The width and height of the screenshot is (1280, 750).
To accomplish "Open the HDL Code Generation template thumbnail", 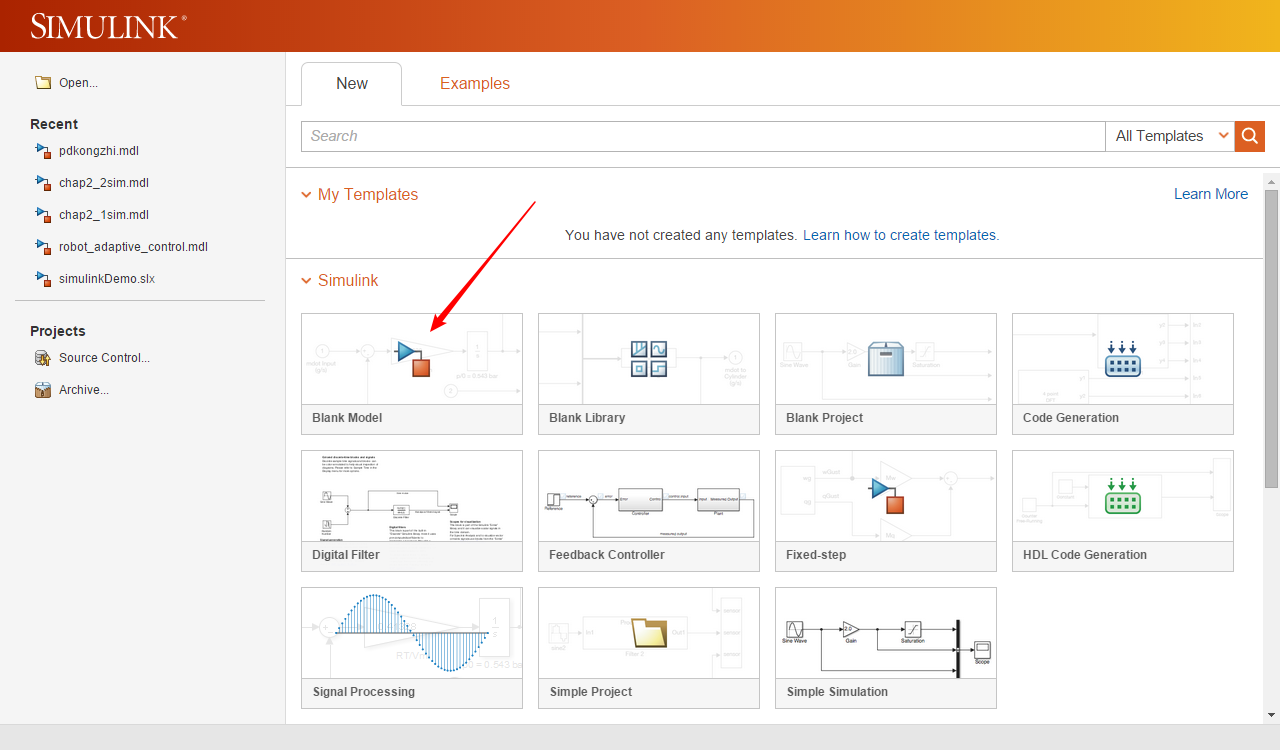I will point(1123,496).
